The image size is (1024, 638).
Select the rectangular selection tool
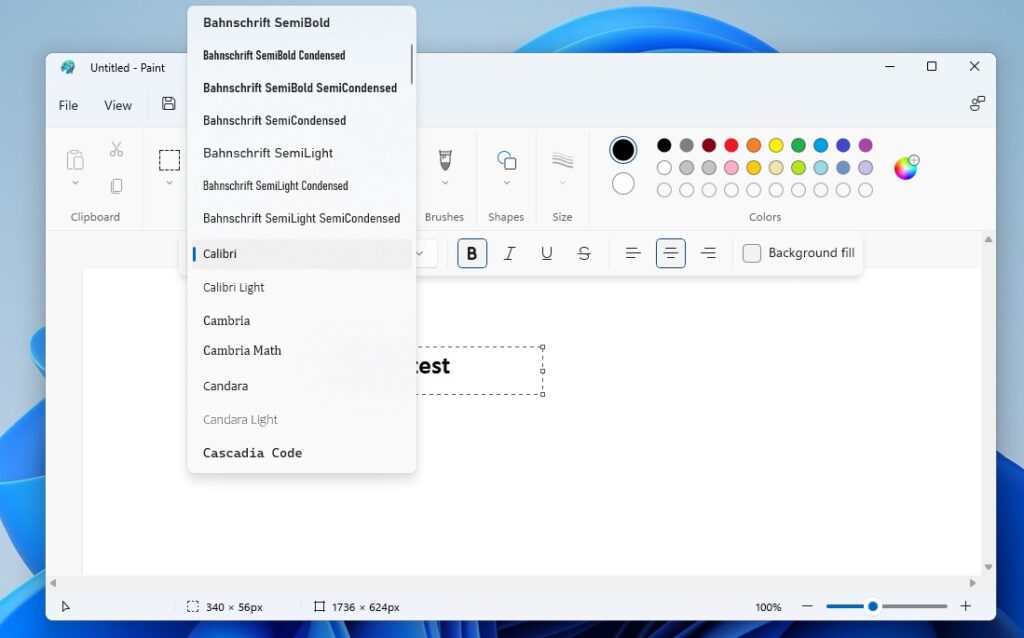(x=169, y=160)
